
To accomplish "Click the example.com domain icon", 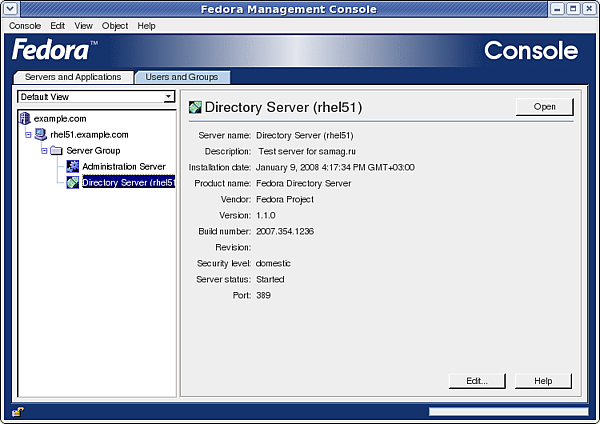I will point(25,119).
